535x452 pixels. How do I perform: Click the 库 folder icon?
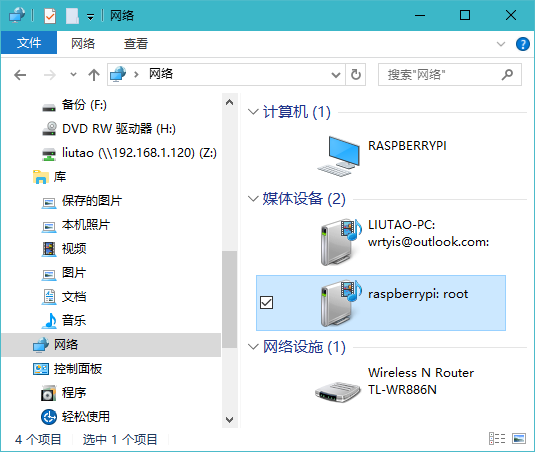click(x=41, y=177)
